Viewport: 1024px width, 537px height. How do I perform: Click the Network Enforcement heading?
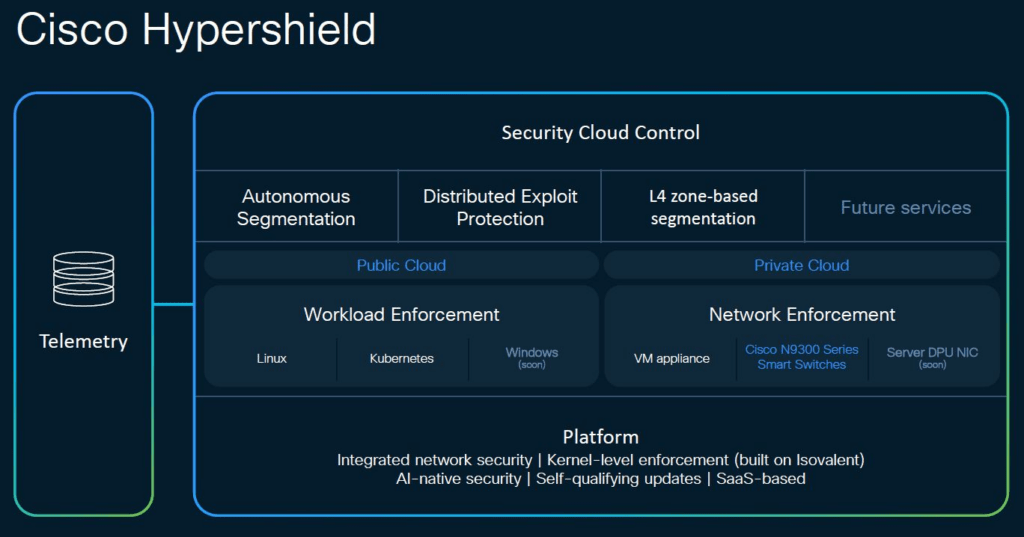pos(802,314)
